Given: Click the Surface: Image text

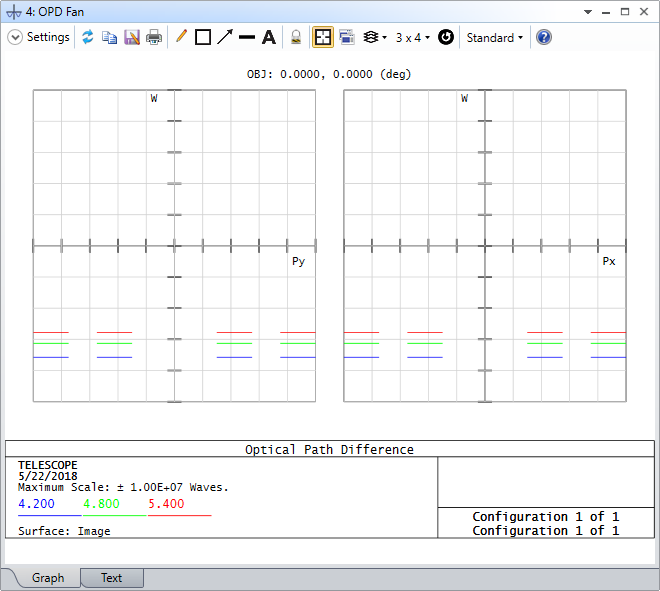Looking at the screenshot, I should 64,531.
